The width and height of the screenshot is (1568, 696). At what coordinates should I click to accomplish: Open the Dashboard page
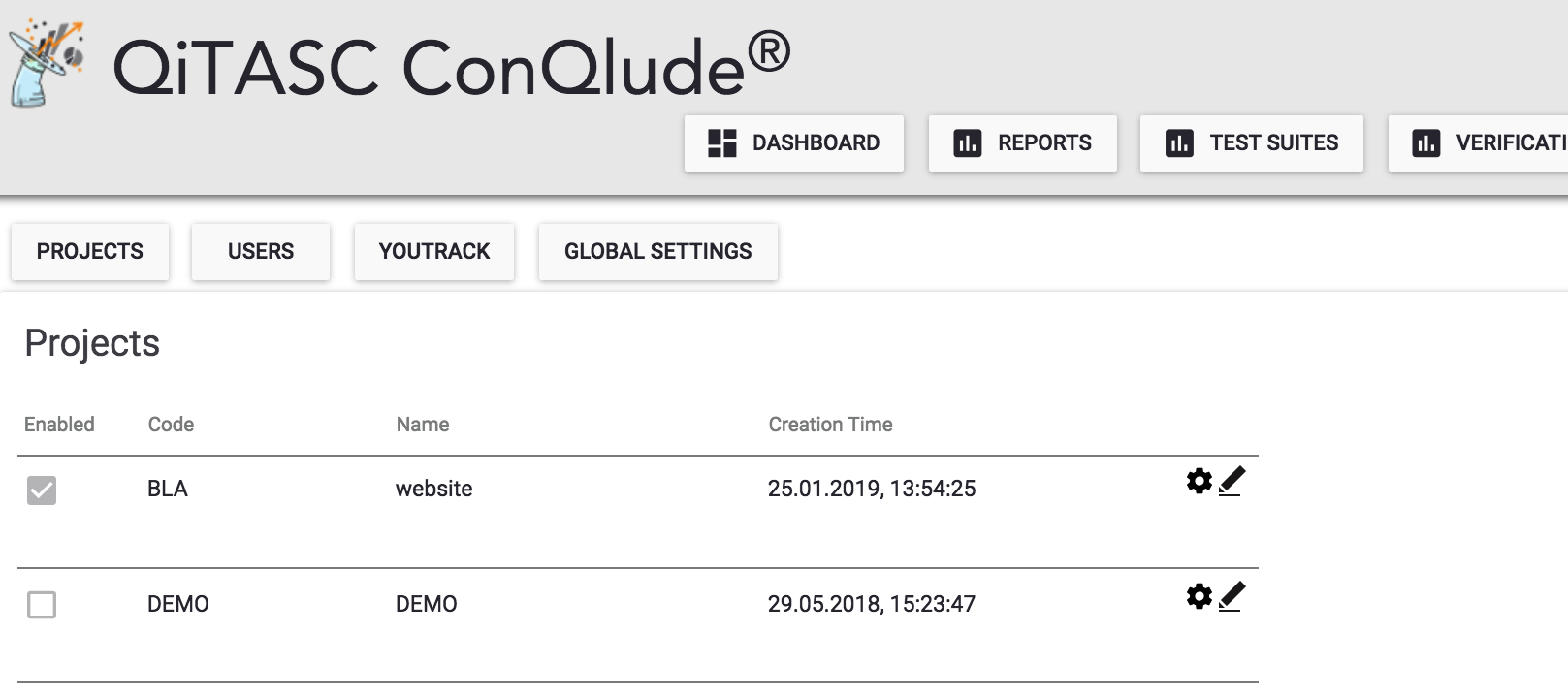tap(794, 143)
